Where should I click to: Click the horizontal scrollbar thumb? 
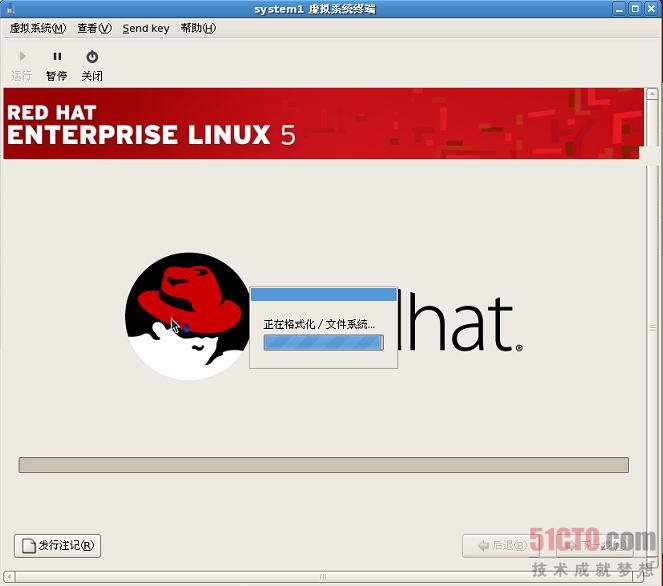[323, 577]
